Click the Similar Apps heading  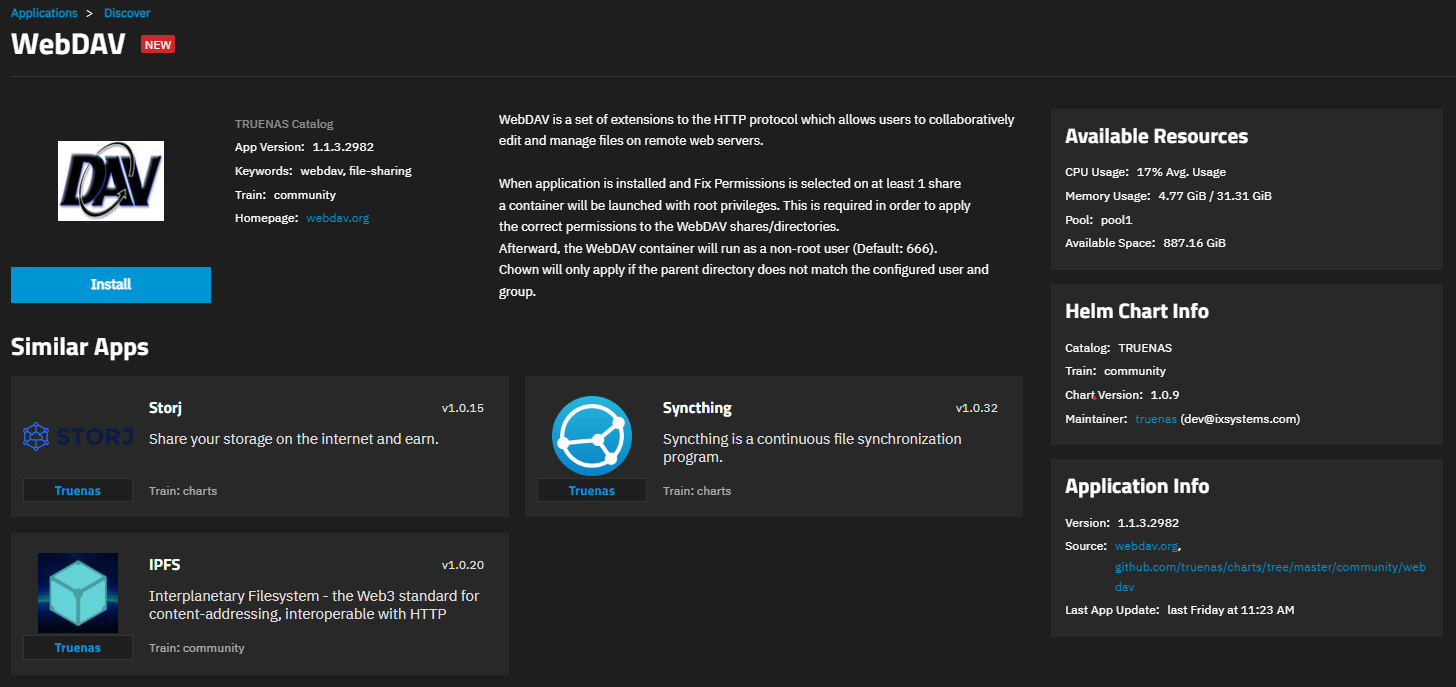pos(80,347)
